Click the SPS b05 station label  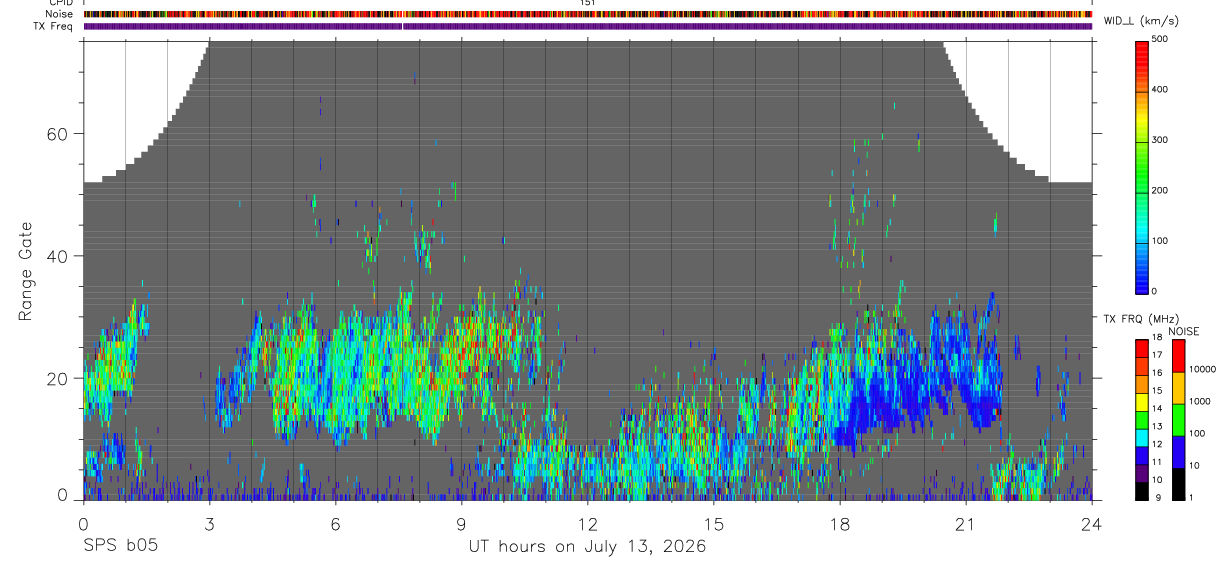pos(120,546)
